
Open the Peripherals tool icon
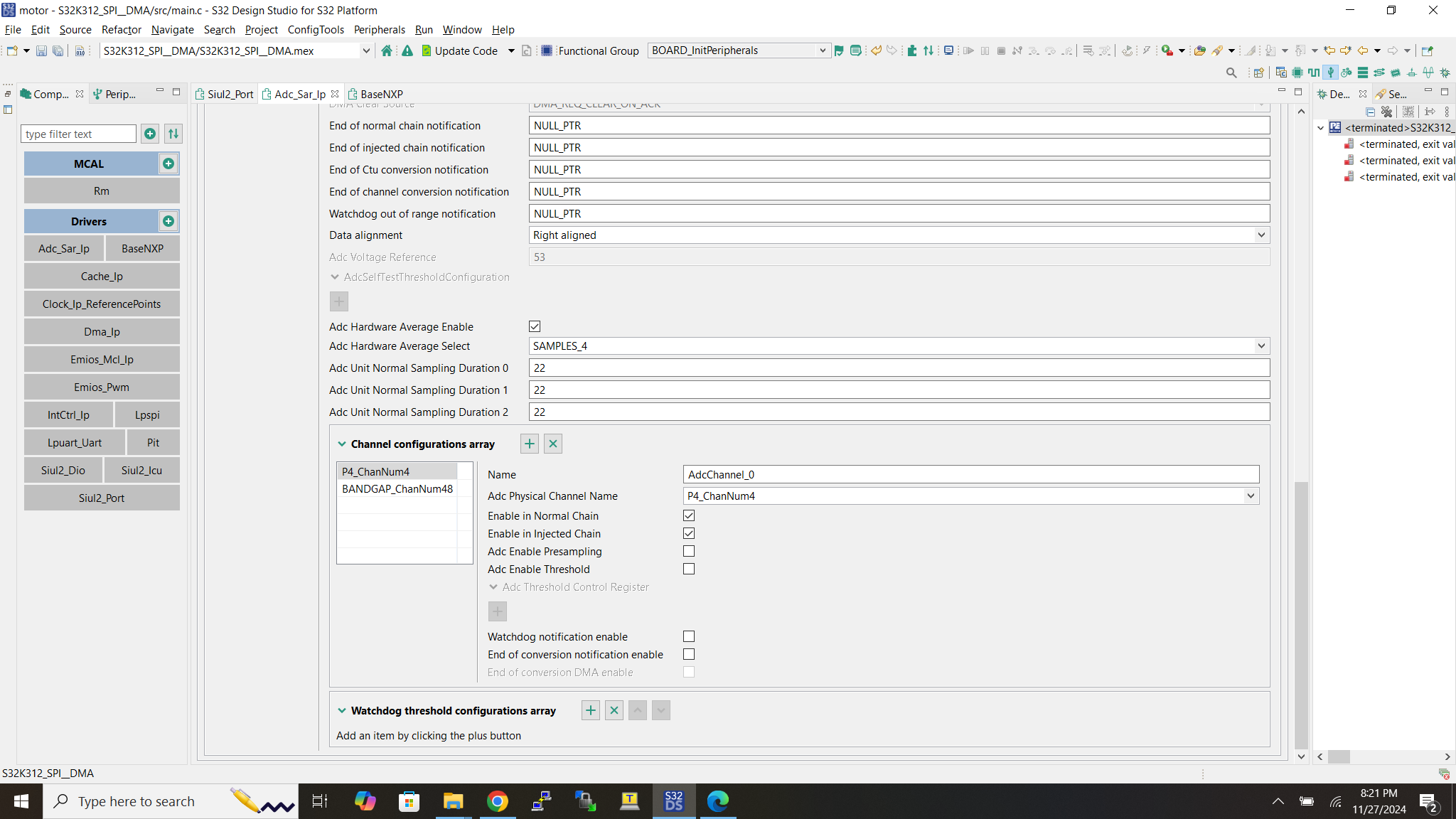(x=1330, y=73)
